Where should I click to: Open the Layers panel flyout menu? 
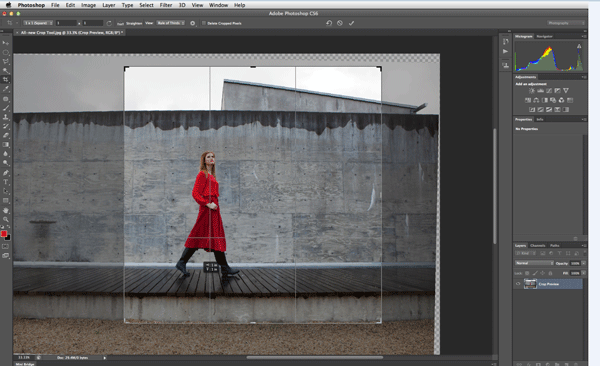(x=584, y=245)
